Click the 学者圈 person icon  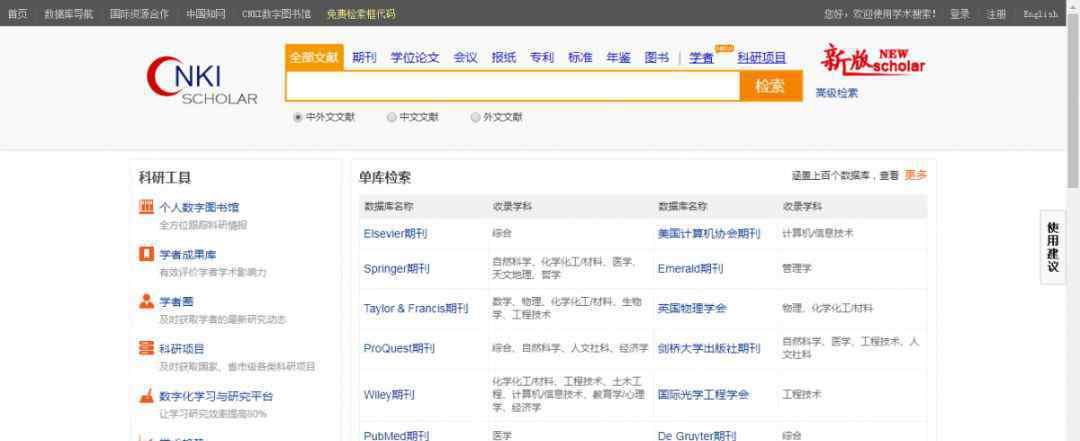[146, 301]
